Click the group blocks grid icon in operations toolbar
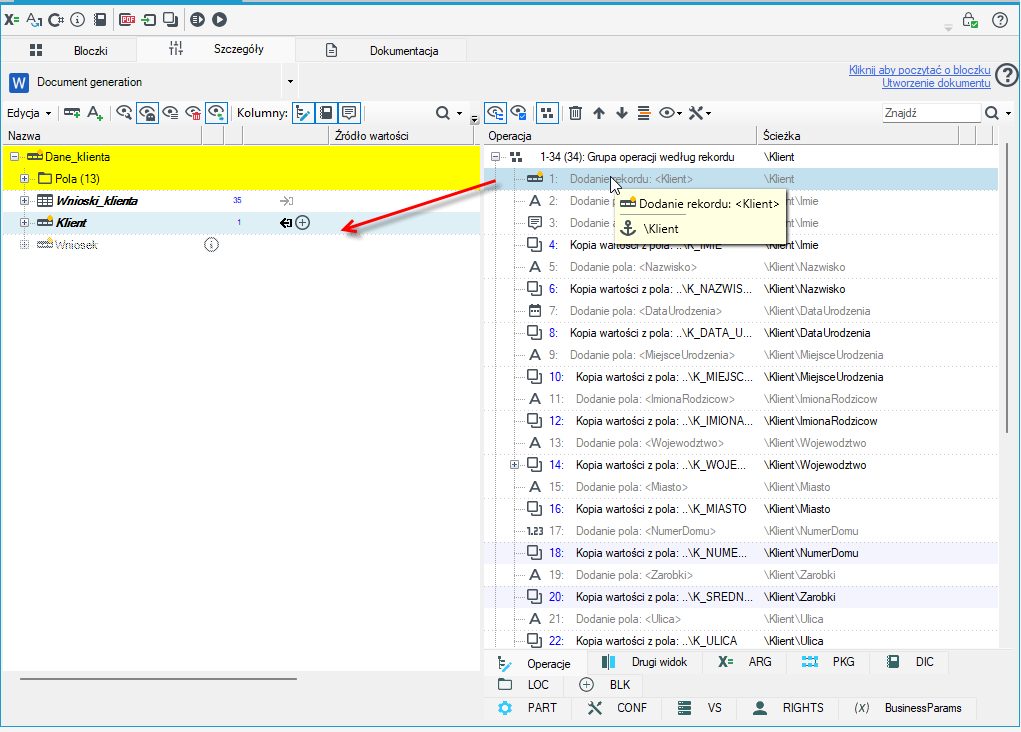The width and height of the screenshot is (1021, 732). [x=547, y=113]
